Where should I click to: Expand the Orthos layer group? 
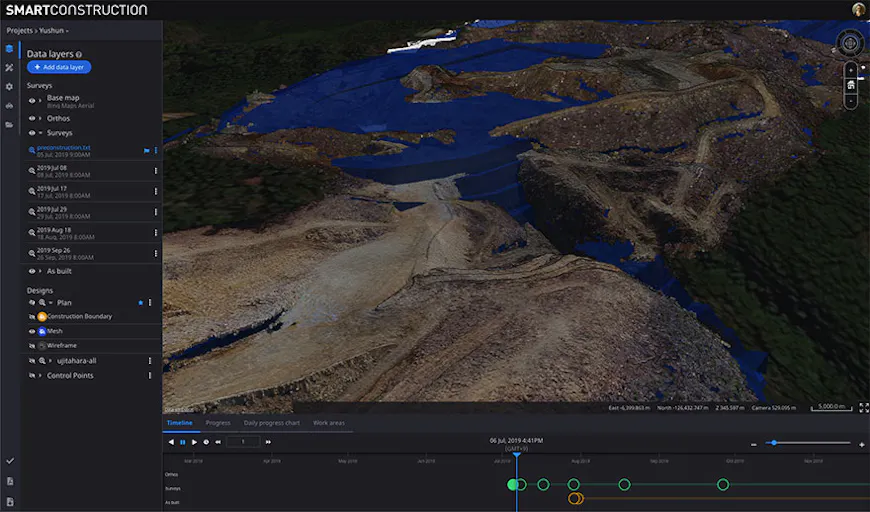point(41,118)
